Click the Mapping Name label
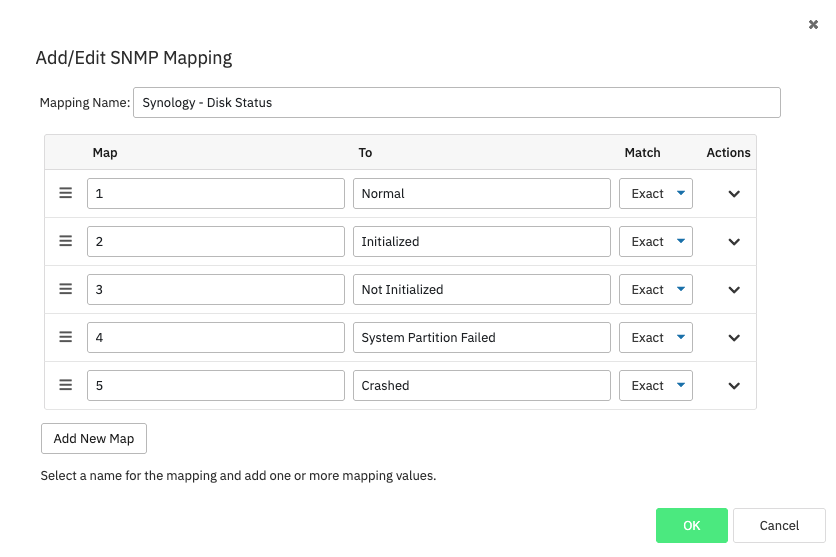 pyautogui.click(x=85, y=102)
